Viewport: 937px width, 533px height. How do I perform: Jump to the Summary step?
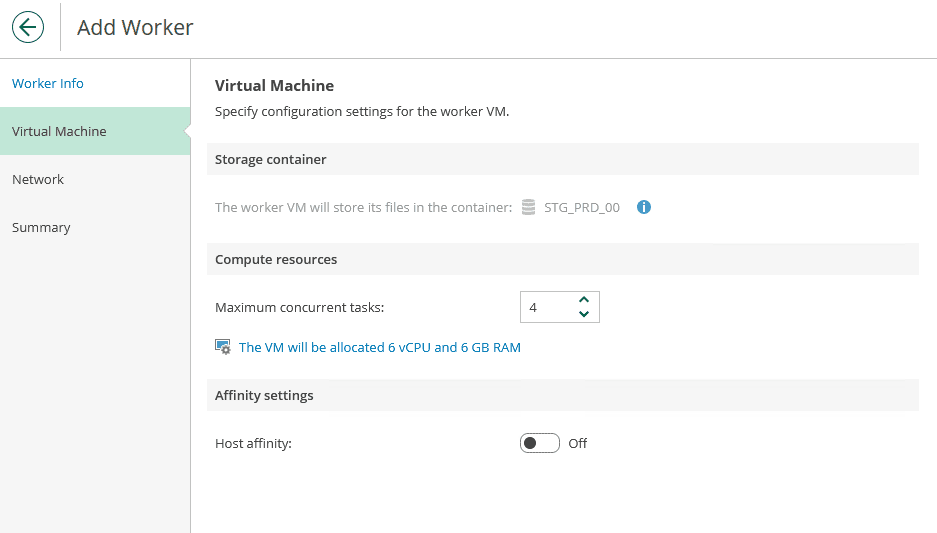click(x=41, y=227)
